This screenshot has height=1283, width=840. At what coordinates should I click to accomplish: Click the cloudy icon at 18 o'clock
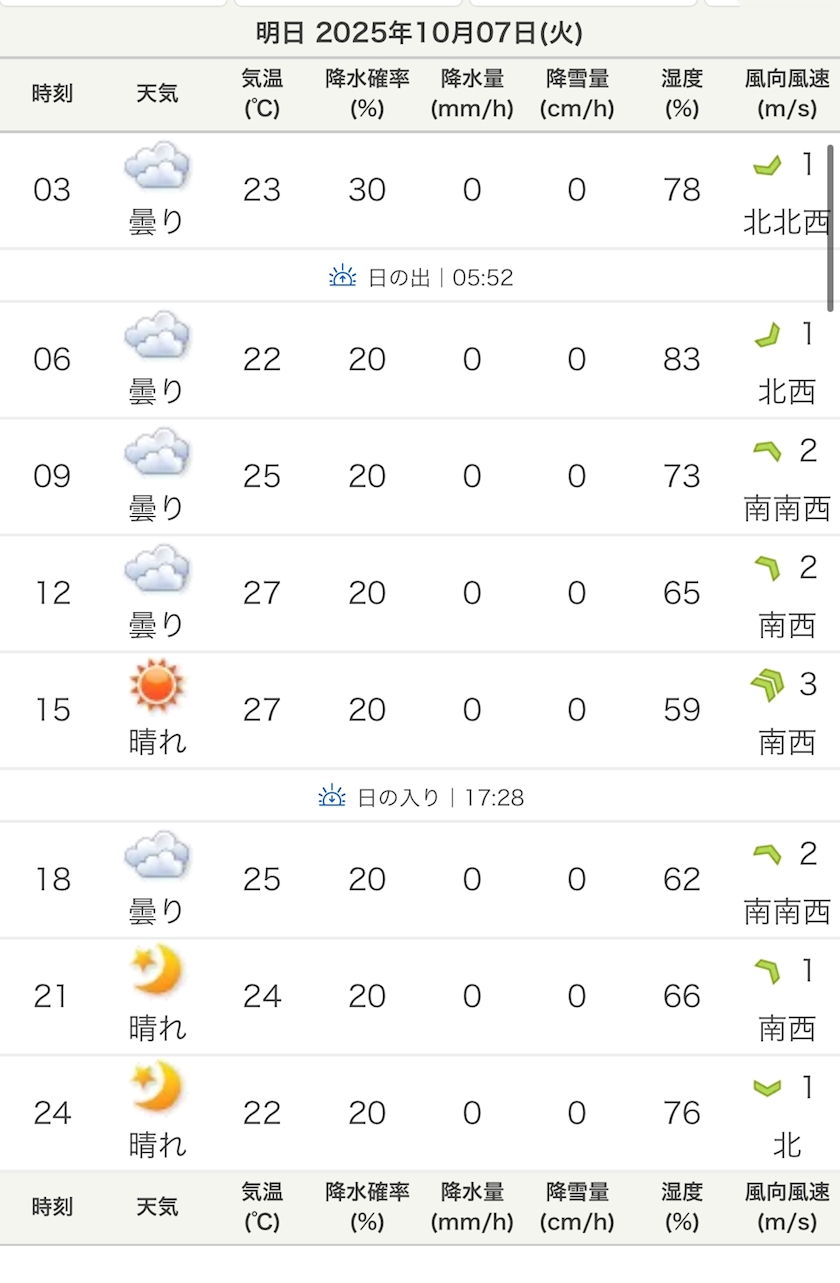click(157, 856)
